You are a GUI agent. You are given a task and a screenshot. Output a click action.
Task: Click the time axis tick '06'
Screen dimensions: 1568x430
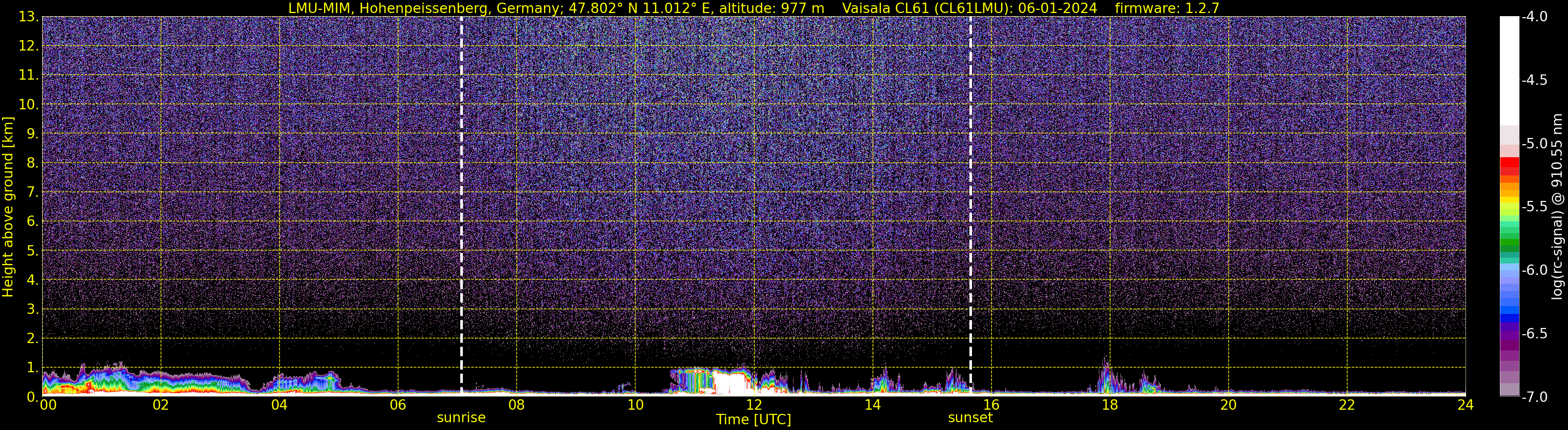[x=398, y=405]
